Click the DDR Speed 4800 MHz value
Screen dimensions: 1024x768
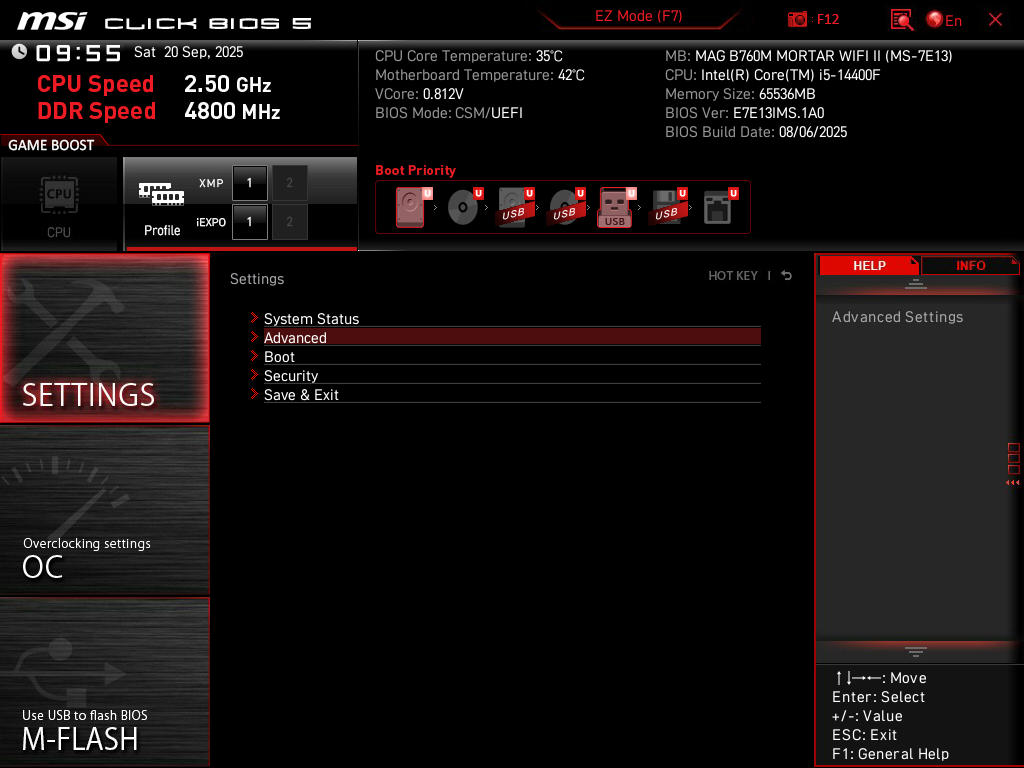pyautogui.click(x=232, y=111)
